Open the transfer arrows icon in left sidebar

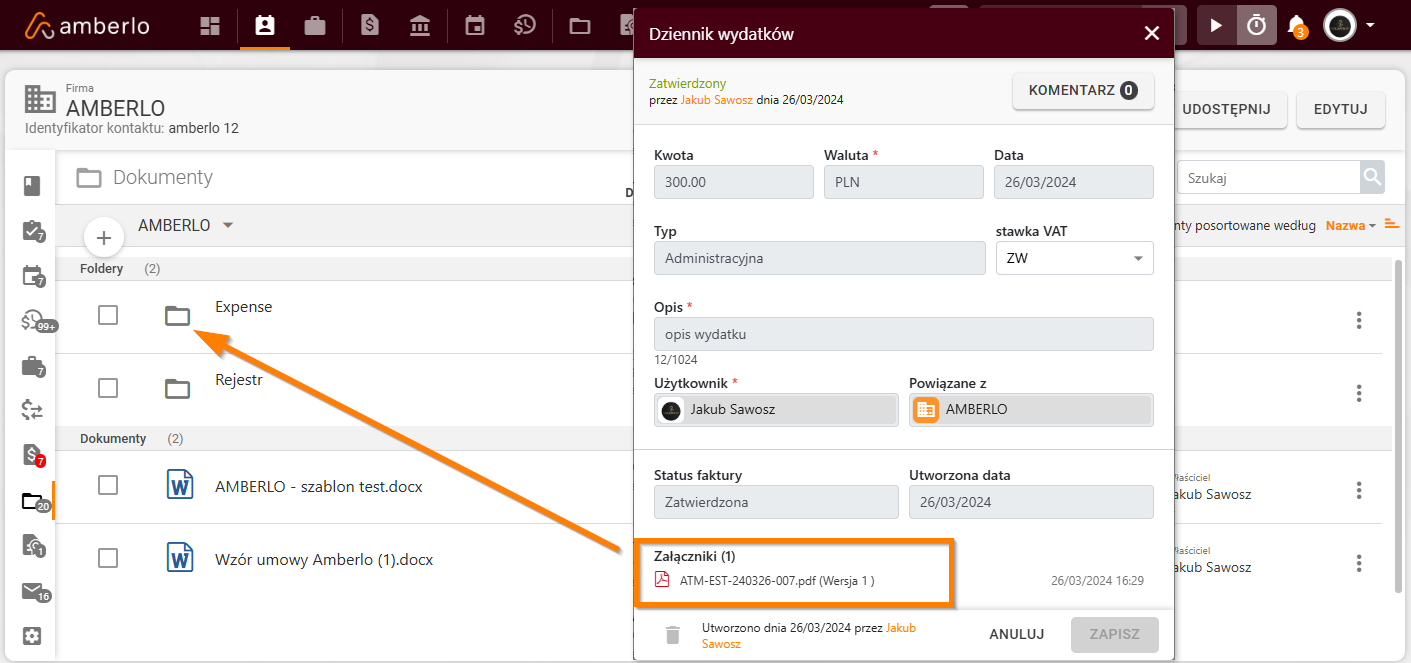[32, 409]
